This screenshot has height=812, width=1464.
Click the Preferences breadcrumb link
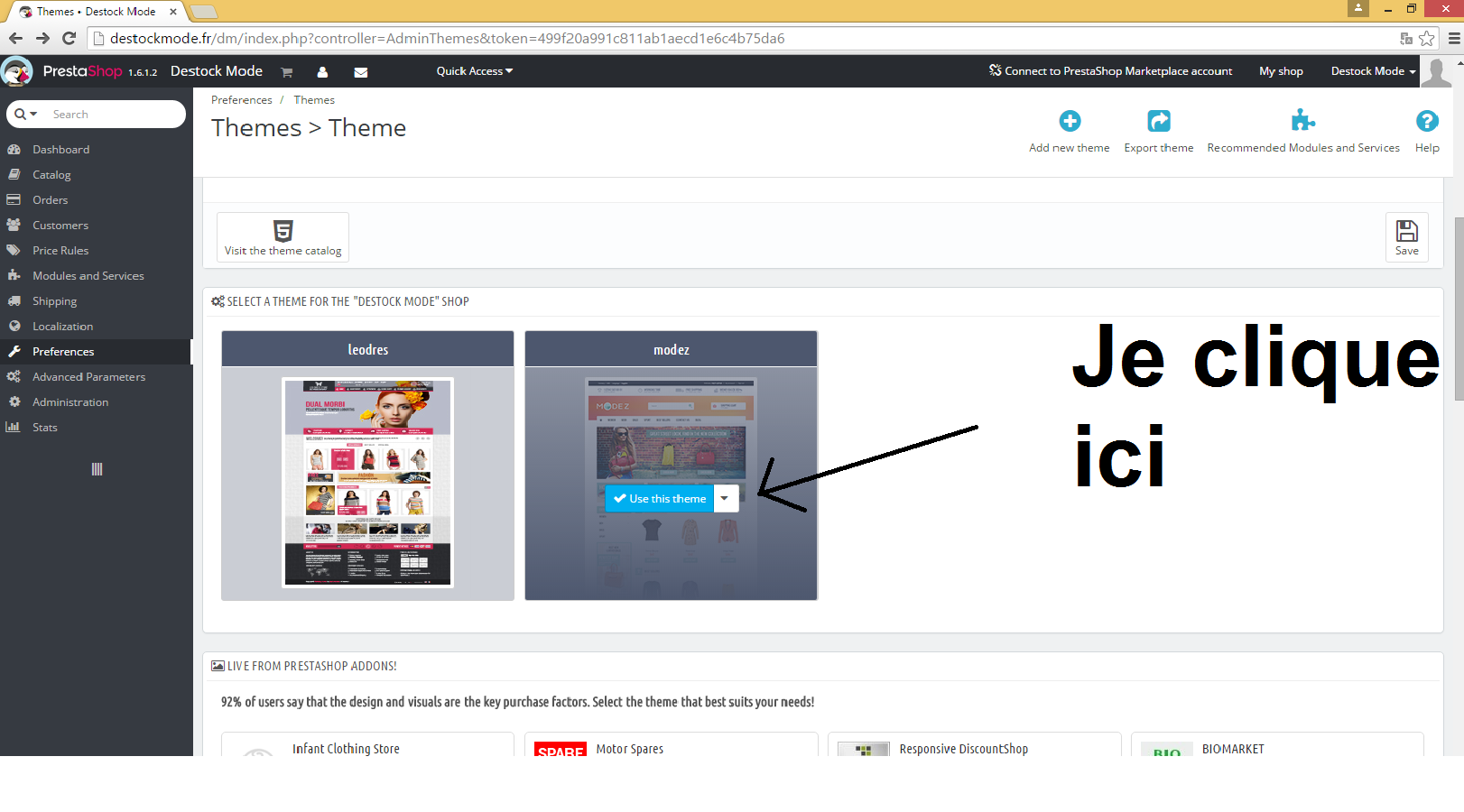tap(241, 100)
